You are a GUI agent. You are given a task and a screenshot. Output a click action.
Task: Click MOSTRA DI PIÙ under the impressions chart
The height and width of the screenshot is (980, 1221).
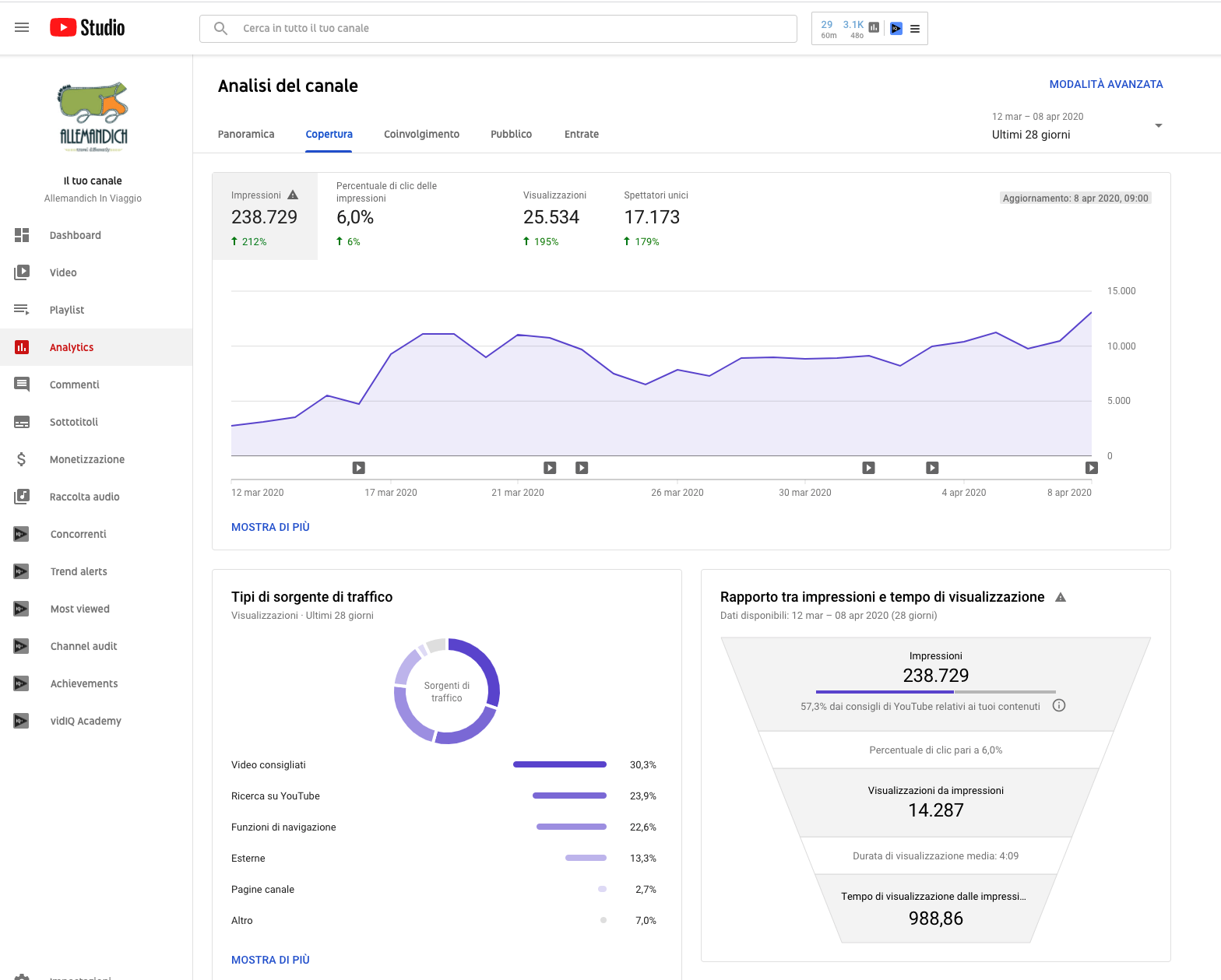(270, 527)
